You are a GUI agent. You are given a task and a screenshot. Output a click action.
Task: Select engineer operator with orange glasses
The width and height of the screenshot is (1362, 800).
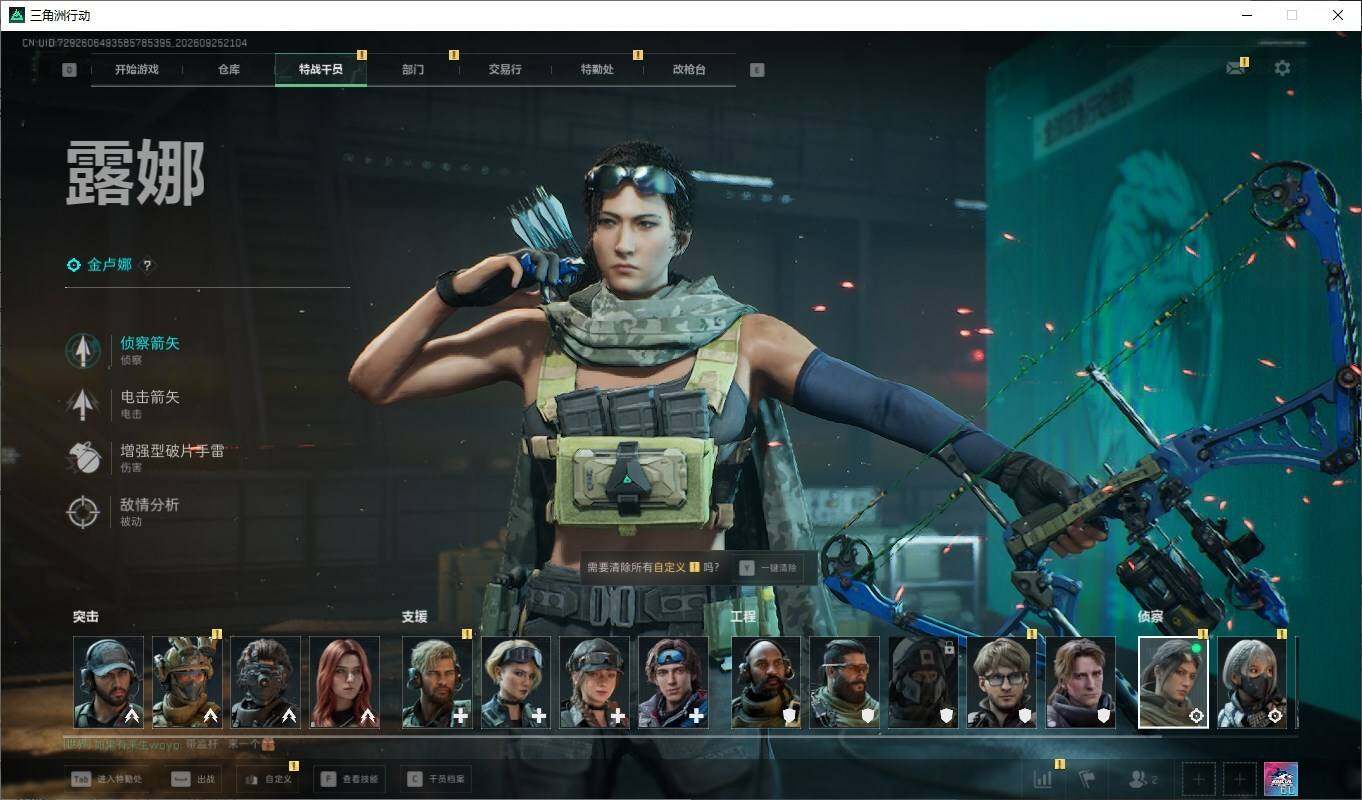pos(845,682)
